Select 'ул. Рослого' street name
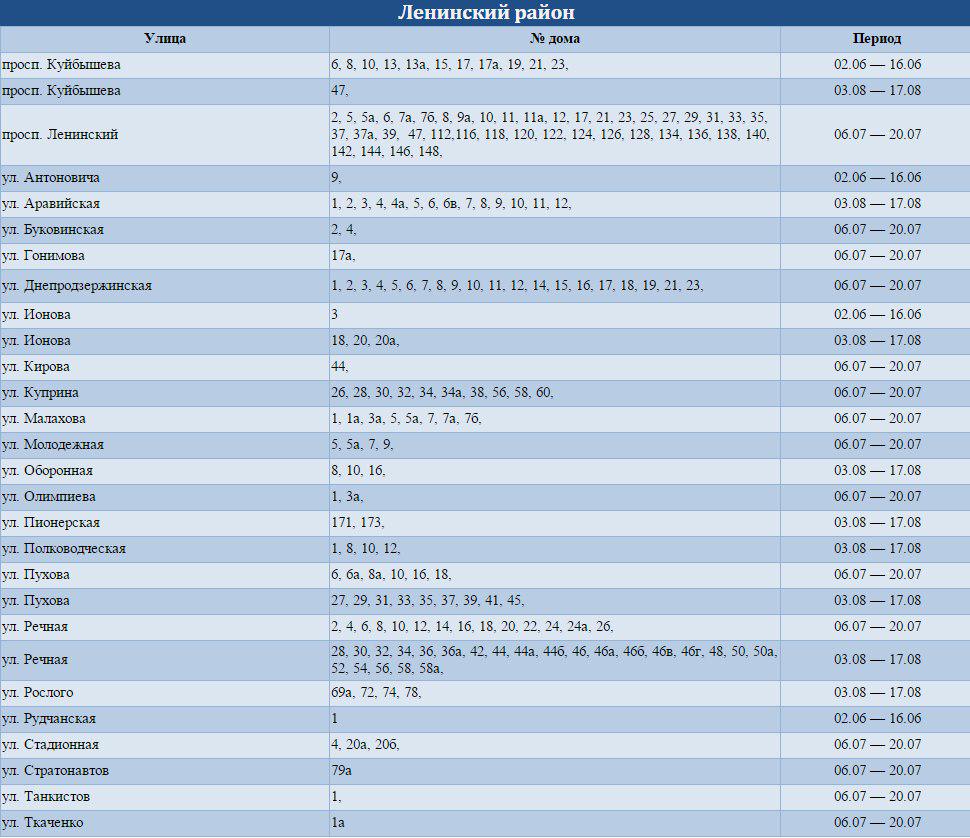The width and height of the screenshot is (970, 838). [x=38, y=692]
